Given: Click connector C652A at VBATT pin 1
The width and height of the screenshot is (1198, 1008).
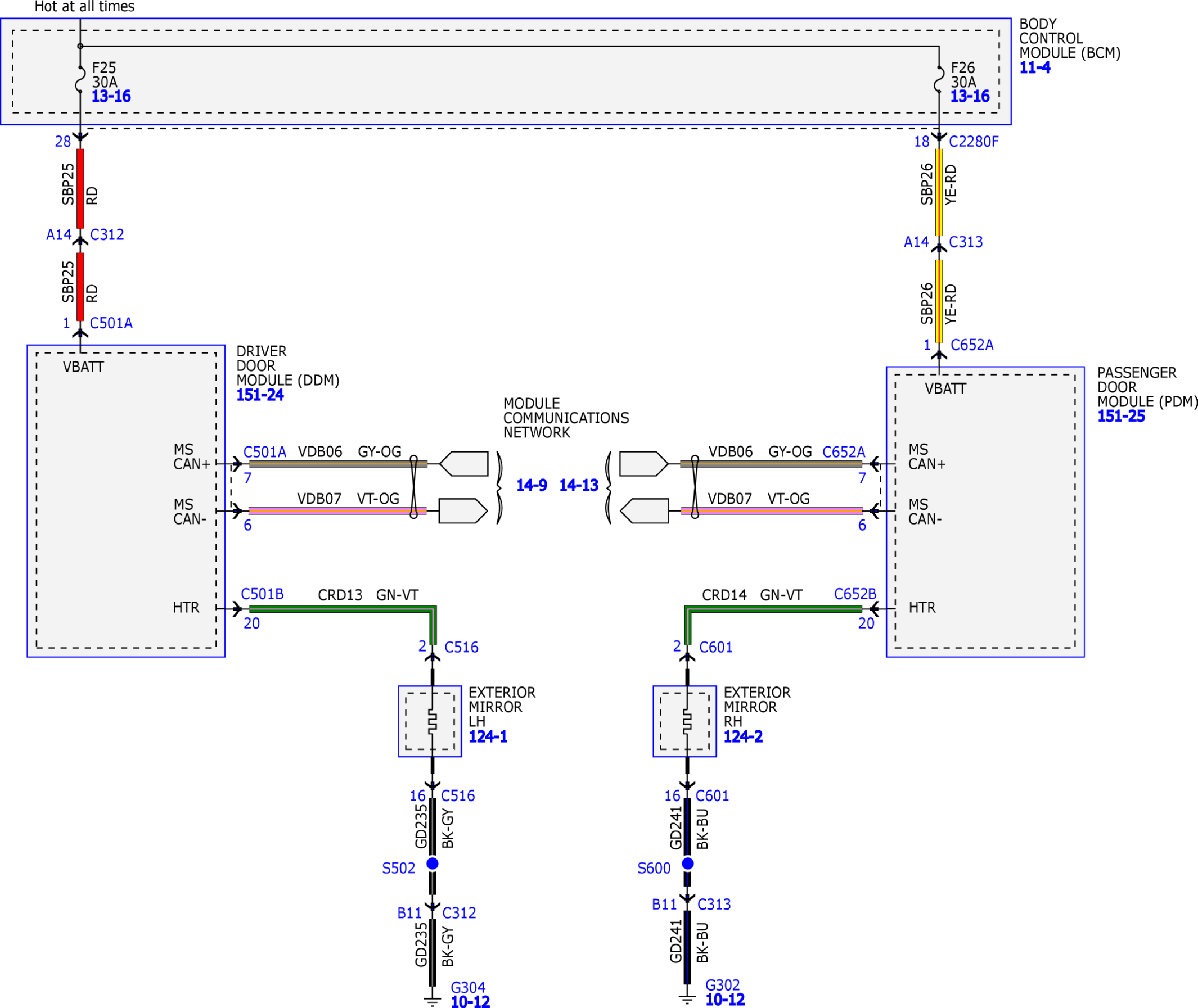Looking at the screenshot, I should click(x=972, y=345).
